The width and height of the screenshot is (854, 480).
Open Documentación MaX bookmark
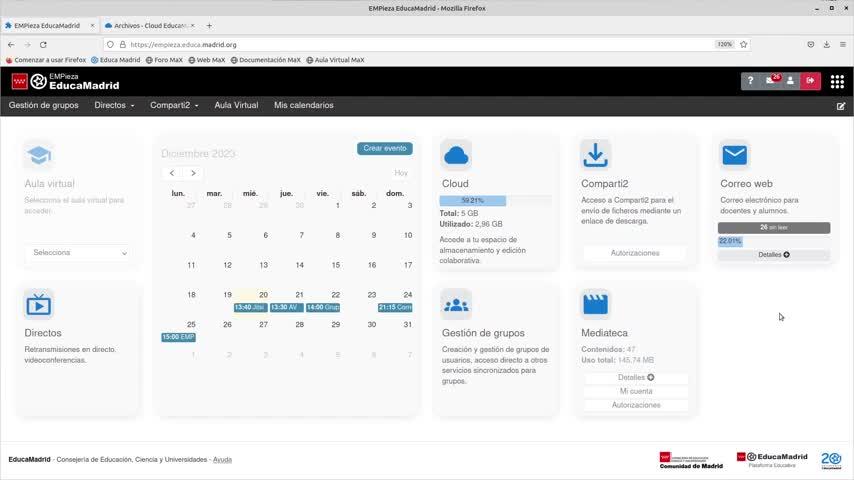pyautogui.click(x=265, y=60)
